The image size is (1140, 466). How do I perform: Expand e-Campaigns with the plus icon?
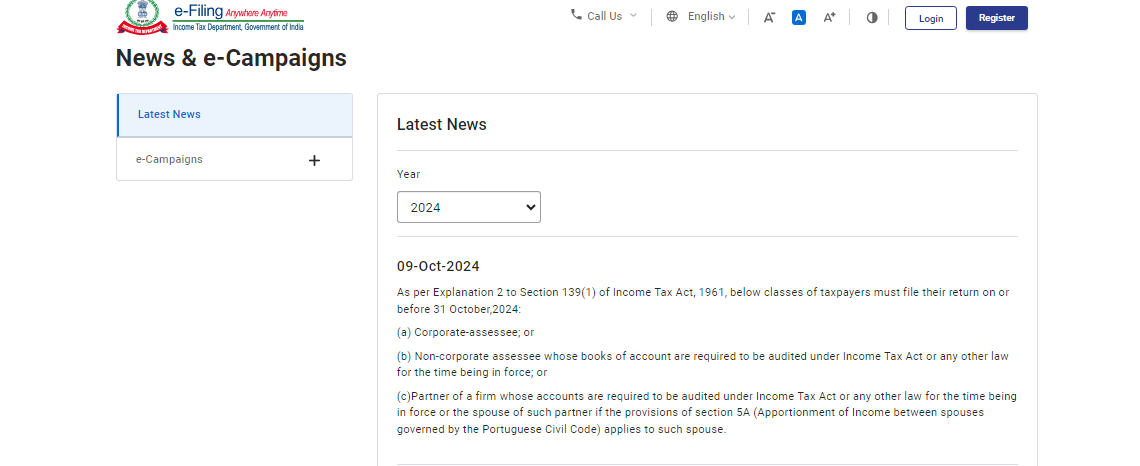[x=314, y=160]
